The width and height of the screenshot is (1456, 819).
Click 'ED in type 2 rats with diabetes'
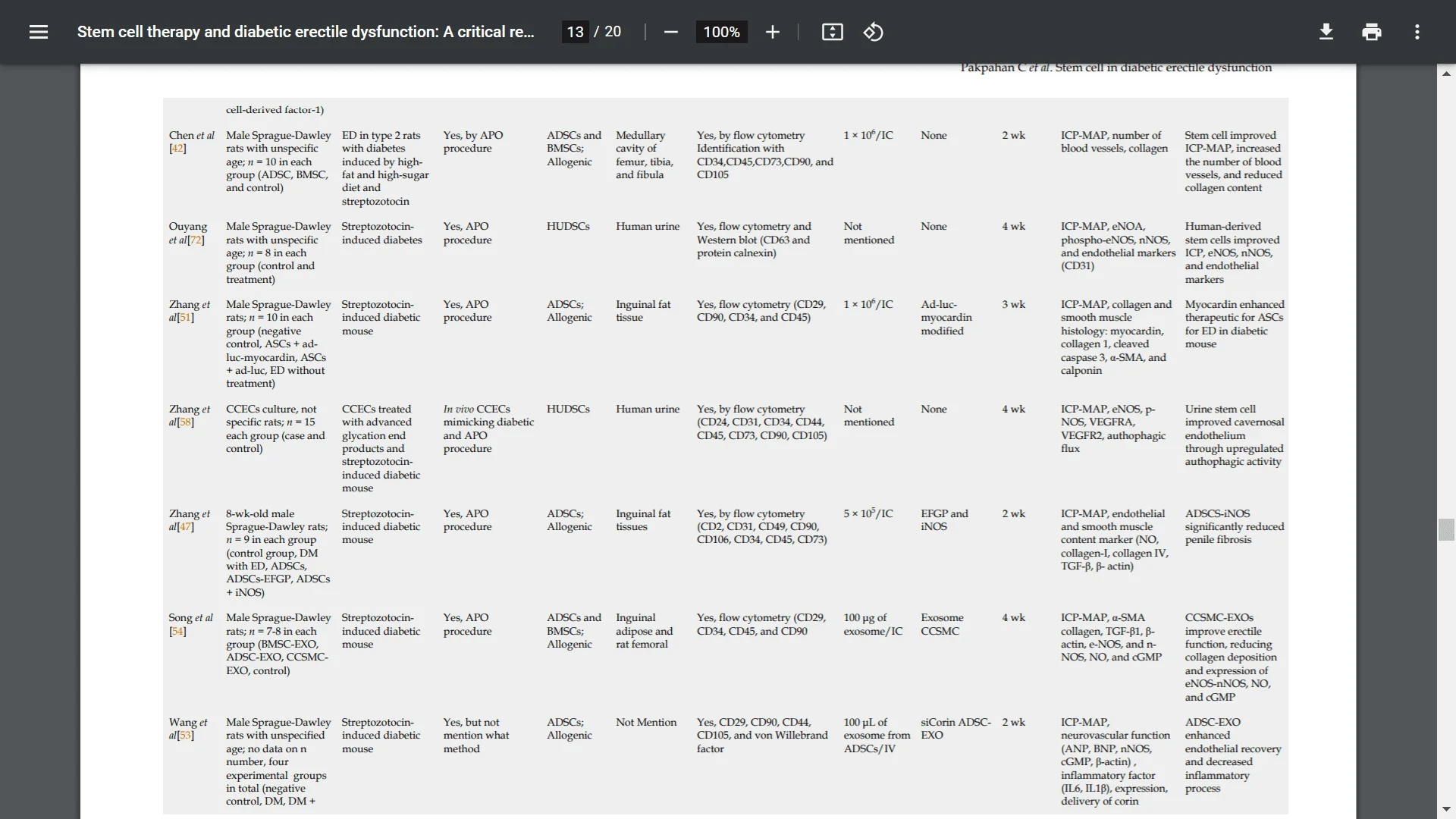point(385,168)
